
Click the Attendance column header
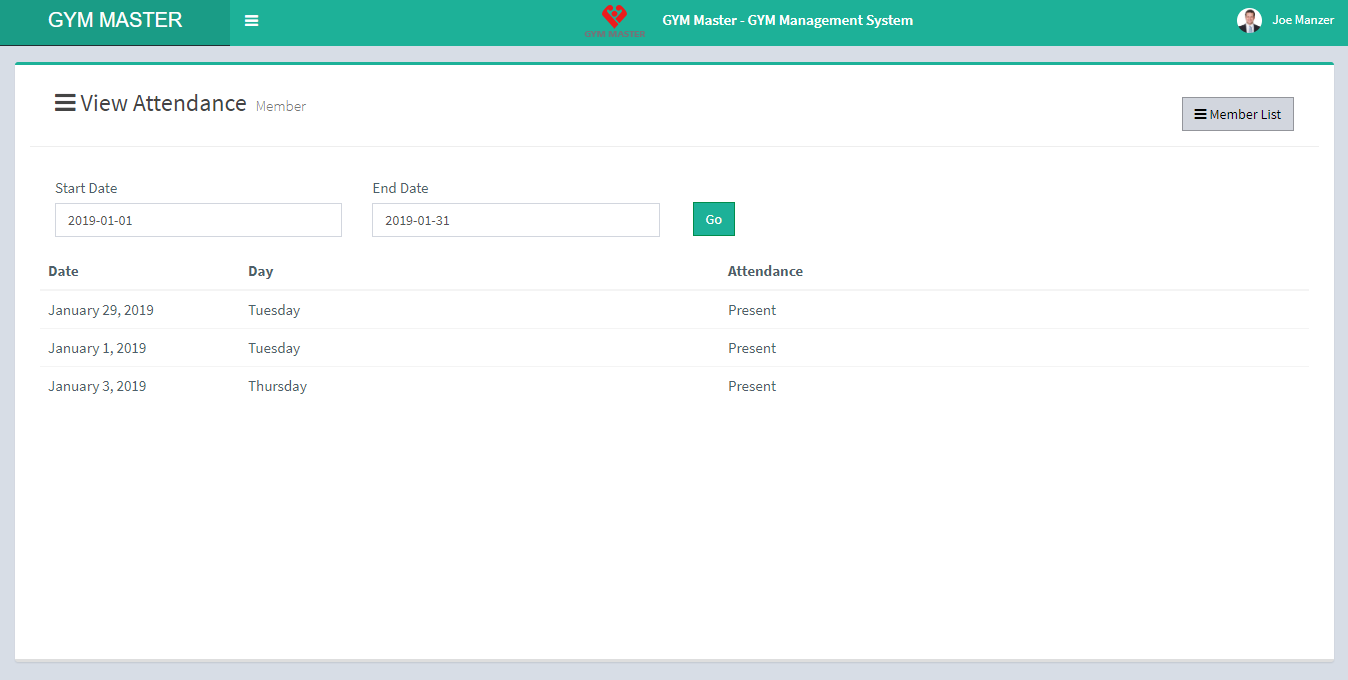(765, 271)
